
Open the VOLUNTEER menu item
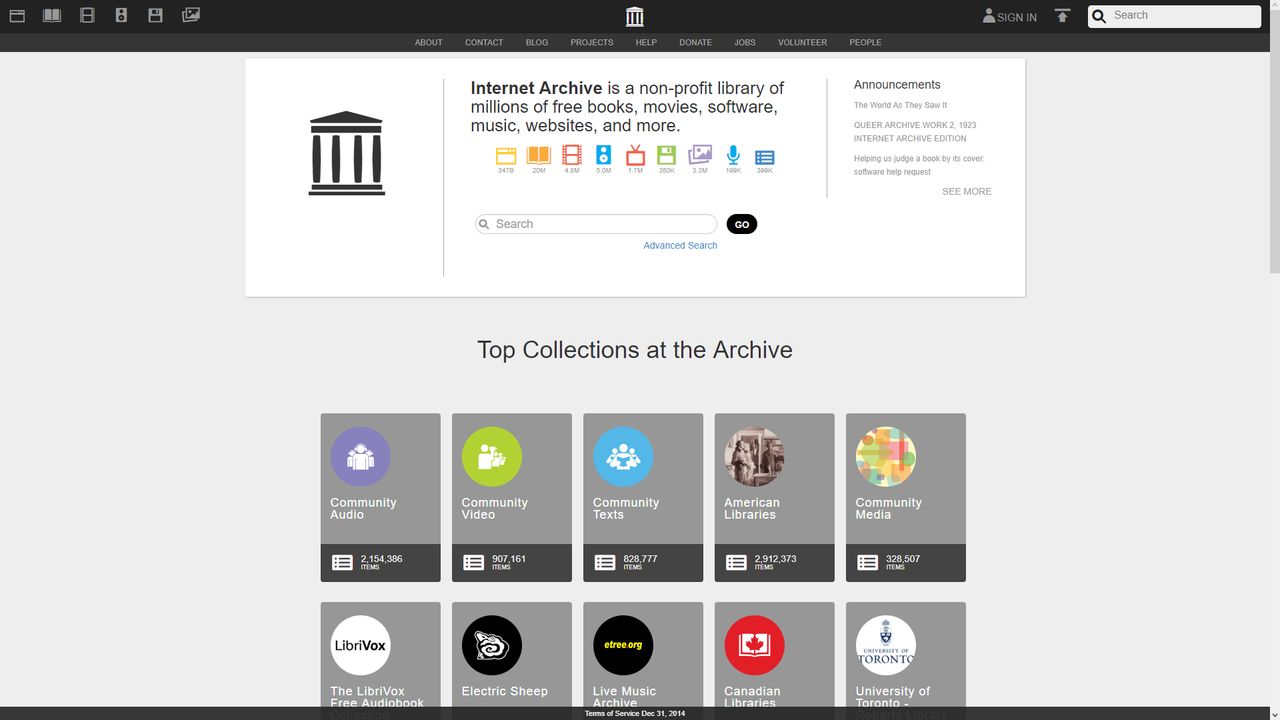803,43
